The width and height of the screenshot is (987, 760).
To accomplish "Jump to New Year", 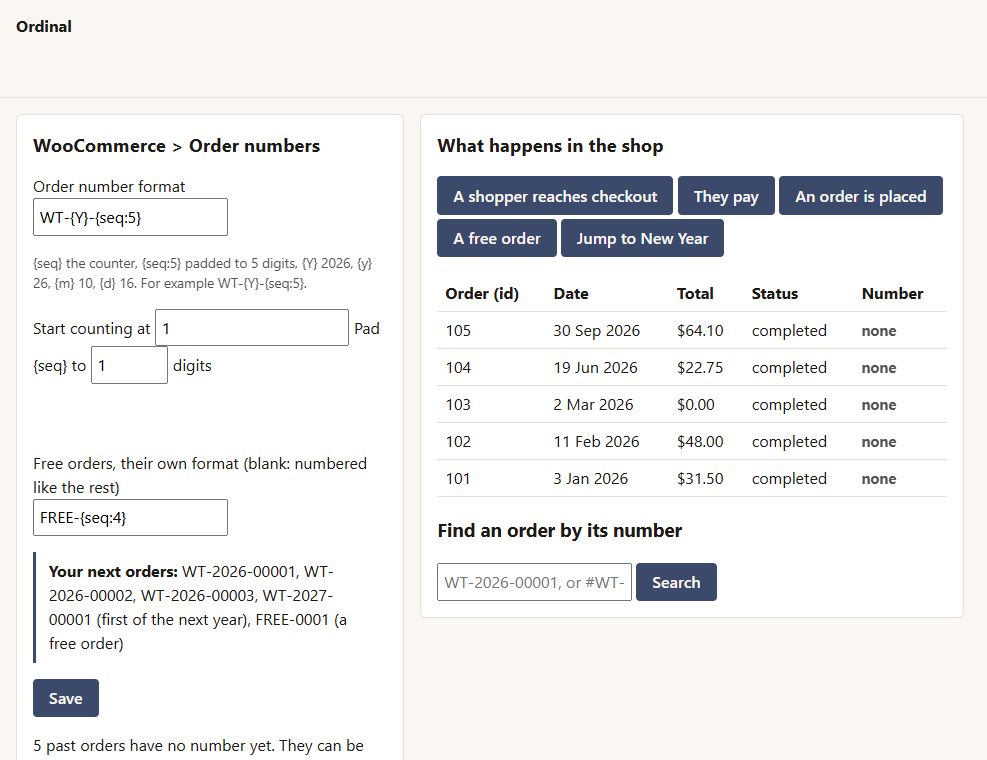I will 643,238.
